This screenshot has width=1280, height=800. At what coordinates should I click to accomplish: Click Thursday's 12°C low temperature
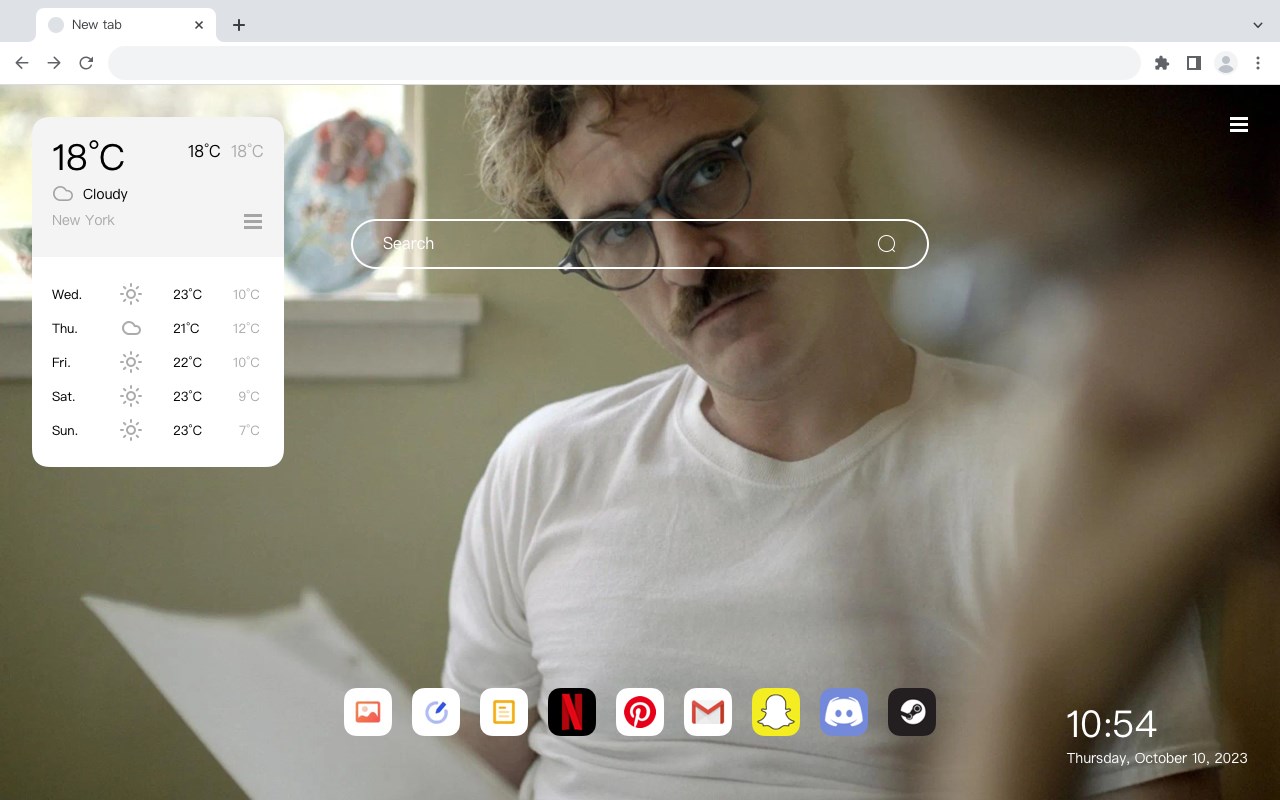[x=247, y=328]
